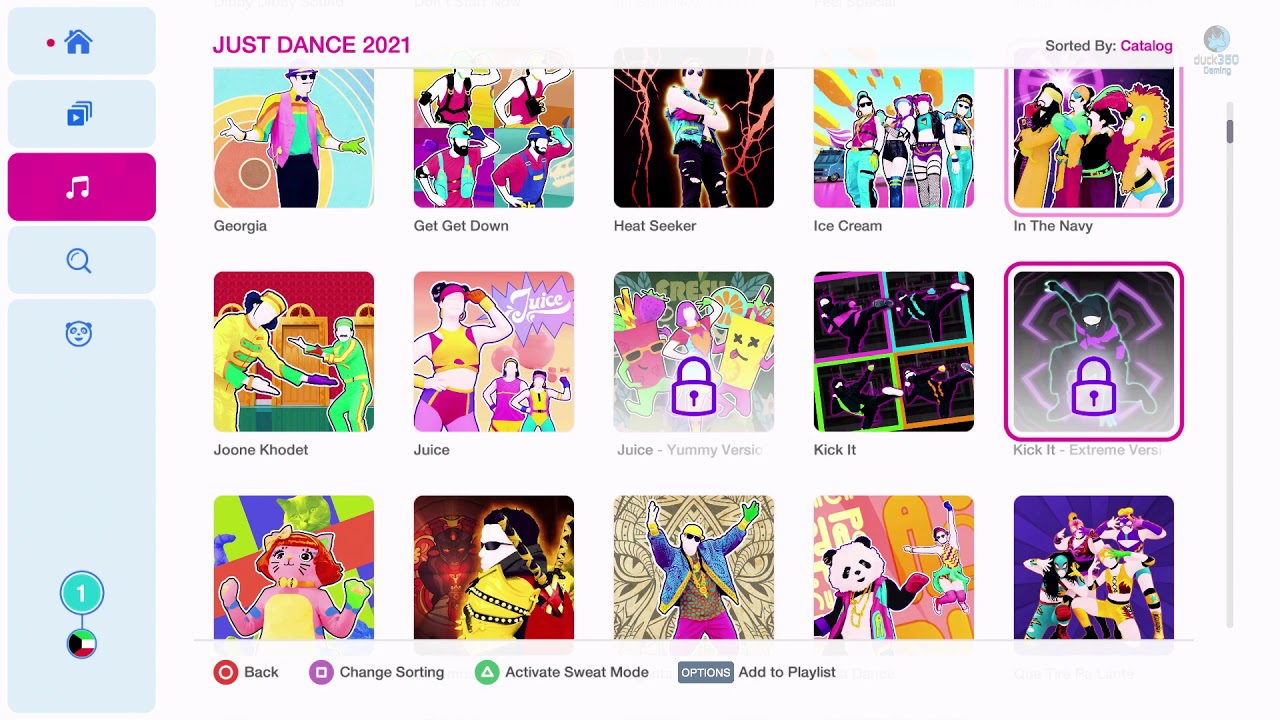Pick the Joone Khodet song tile
The image size is (1280, 720).
[x=294, y=352]
